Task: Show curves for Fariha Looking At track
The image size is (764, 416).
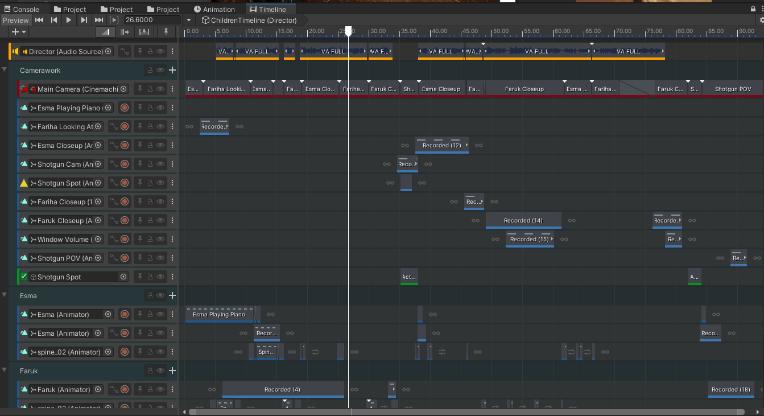Action: pyautogui.click(x=114, y=127)
